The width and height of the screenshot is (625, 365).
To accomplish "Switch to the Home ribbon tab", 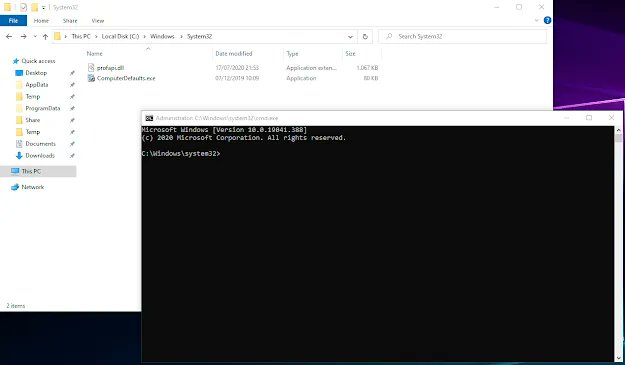I will pos(41,21).
